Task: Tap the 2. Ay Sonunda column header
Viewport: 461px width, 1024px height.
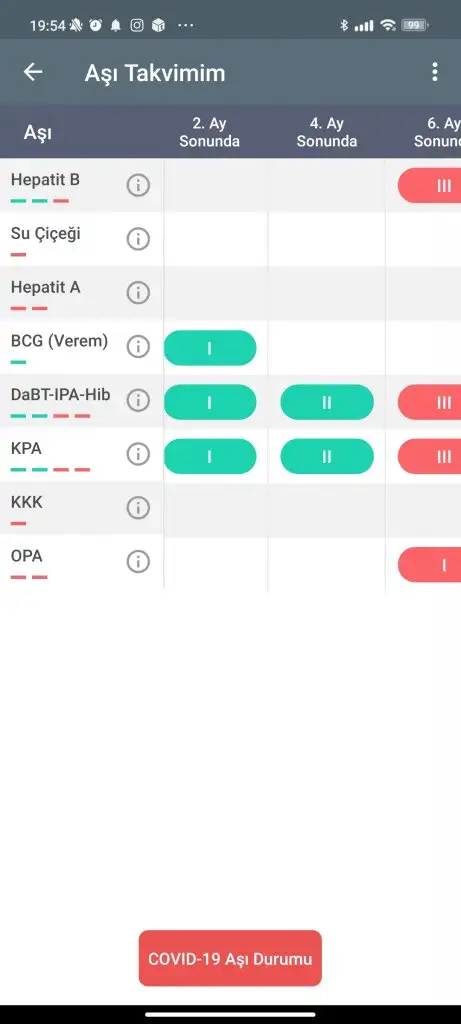Action: click(210, 133)
